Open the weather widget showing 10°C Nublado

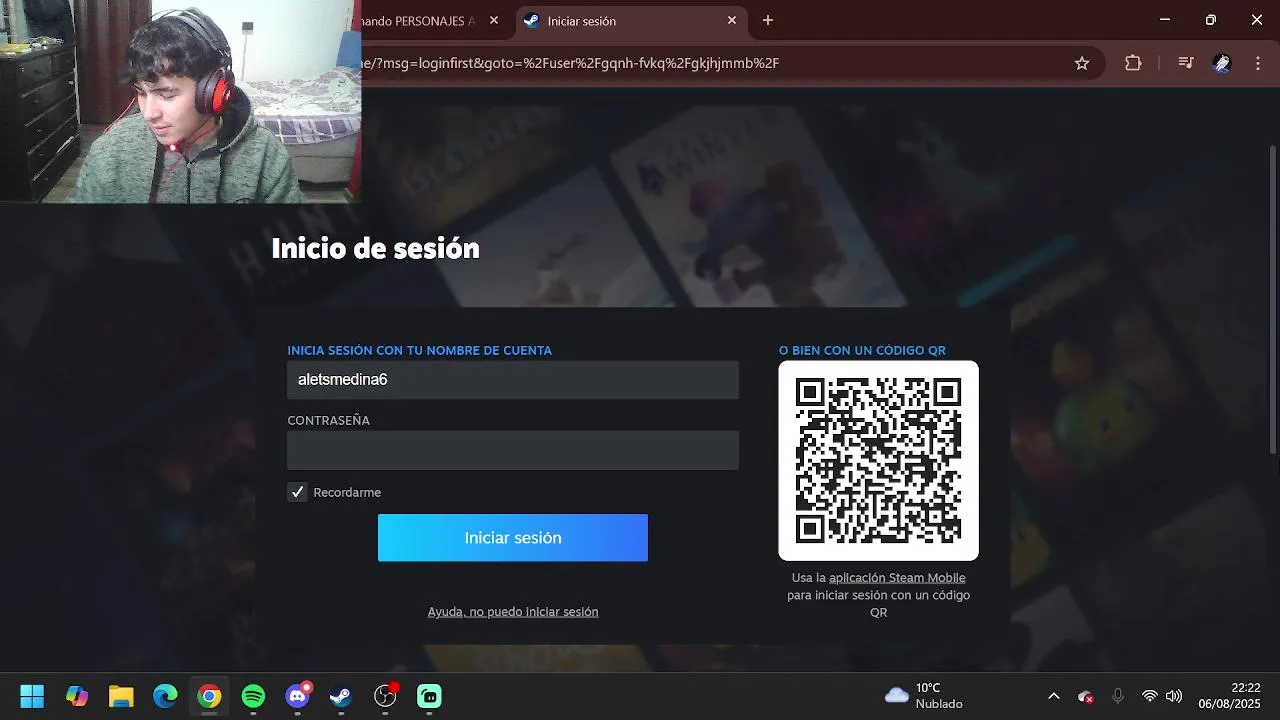click(924, 696)
